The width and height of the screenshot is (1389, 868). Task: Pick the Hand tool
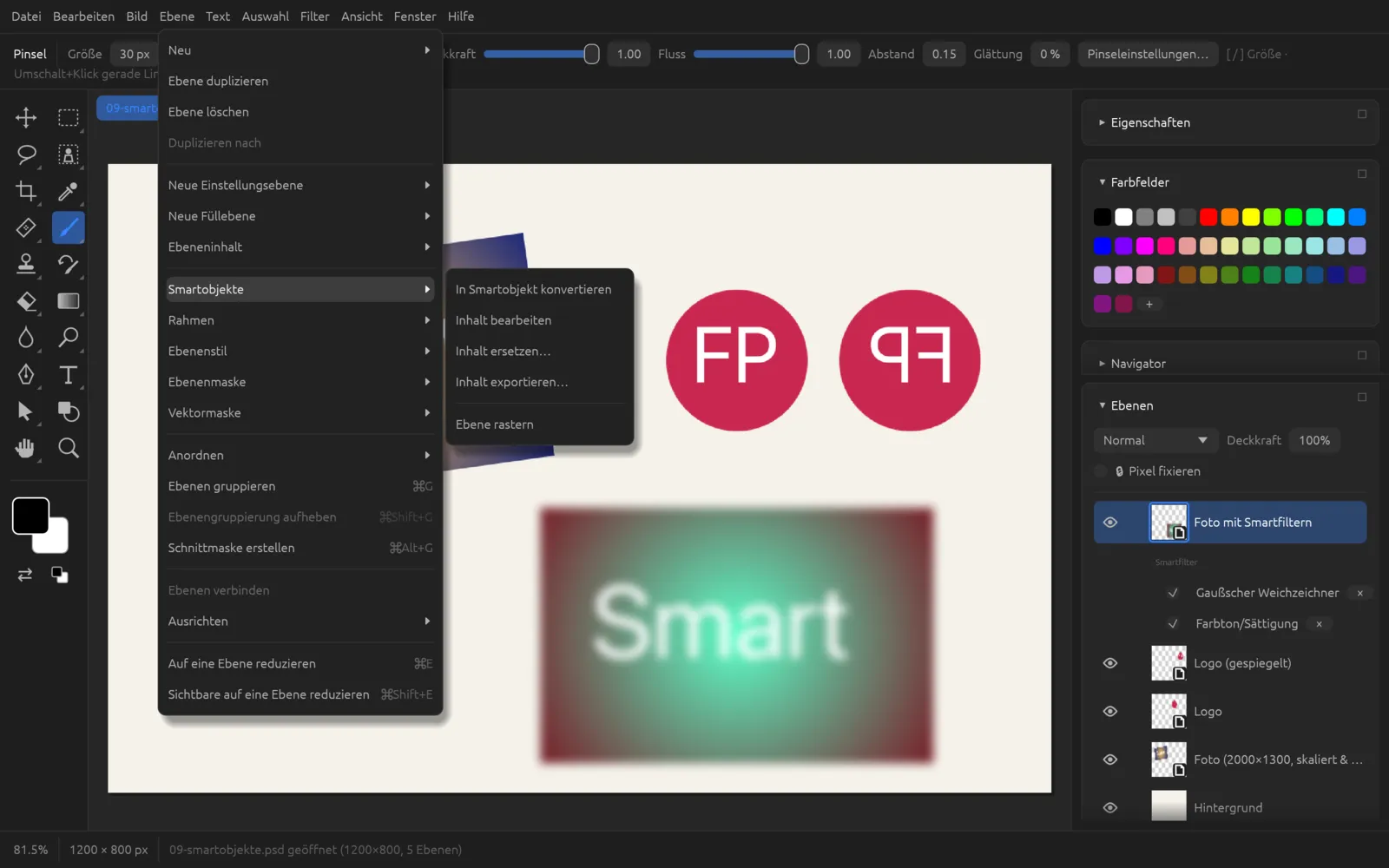click(x=26, y=448)
